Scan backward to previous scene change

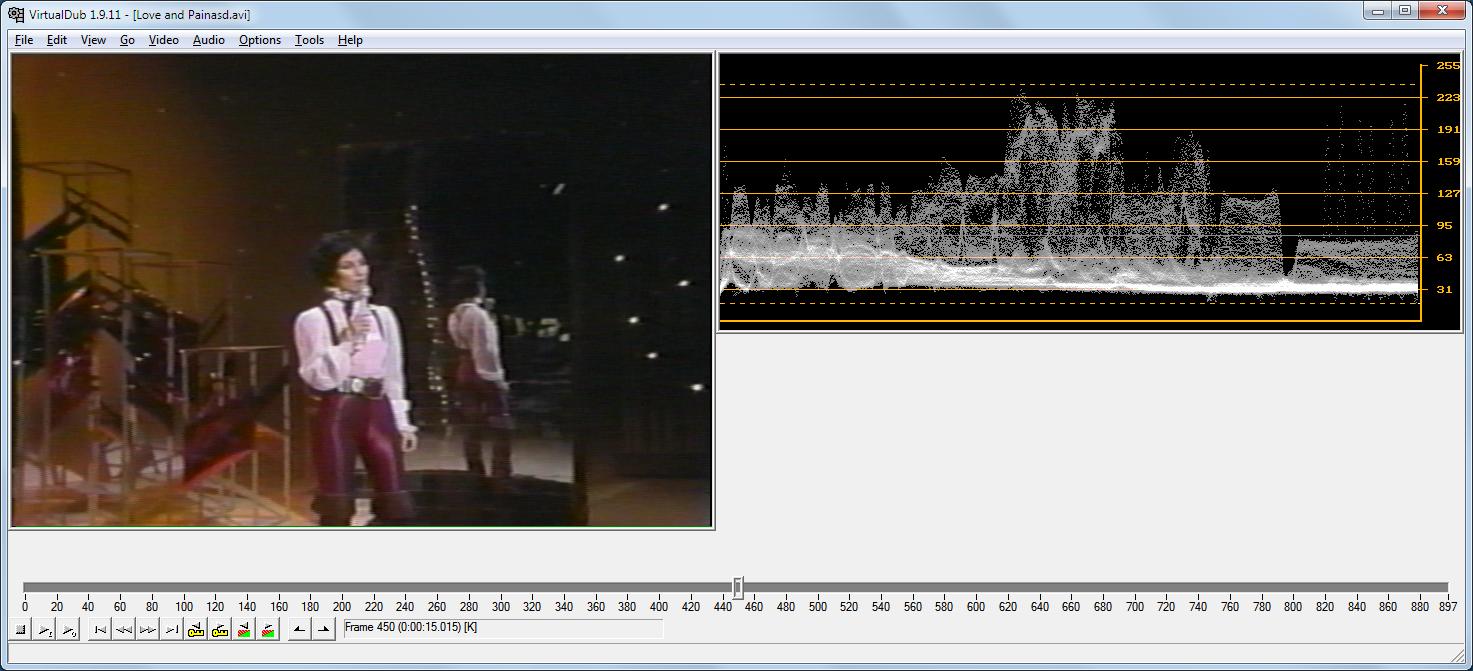pyautogui.click(x=244, y=629)
